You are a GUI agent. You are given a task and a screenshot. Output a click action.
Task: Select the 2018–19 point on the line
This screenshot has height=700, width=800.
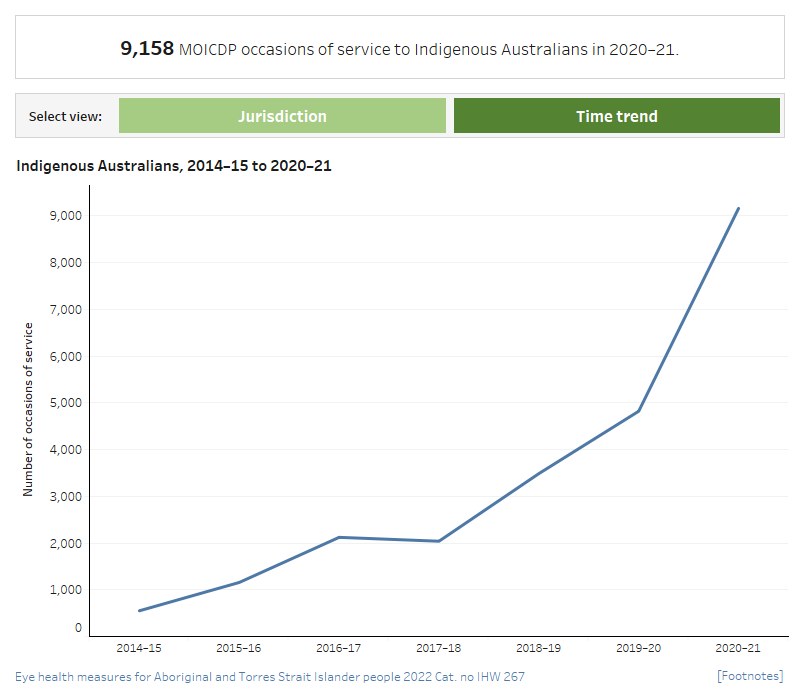click(538, 474)
